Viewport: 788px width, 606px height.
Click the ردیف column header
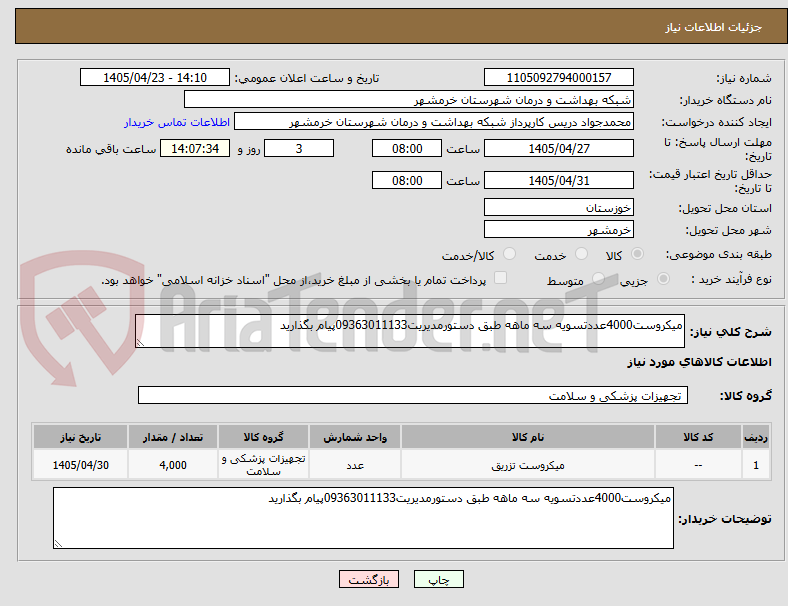coord(756,437)
